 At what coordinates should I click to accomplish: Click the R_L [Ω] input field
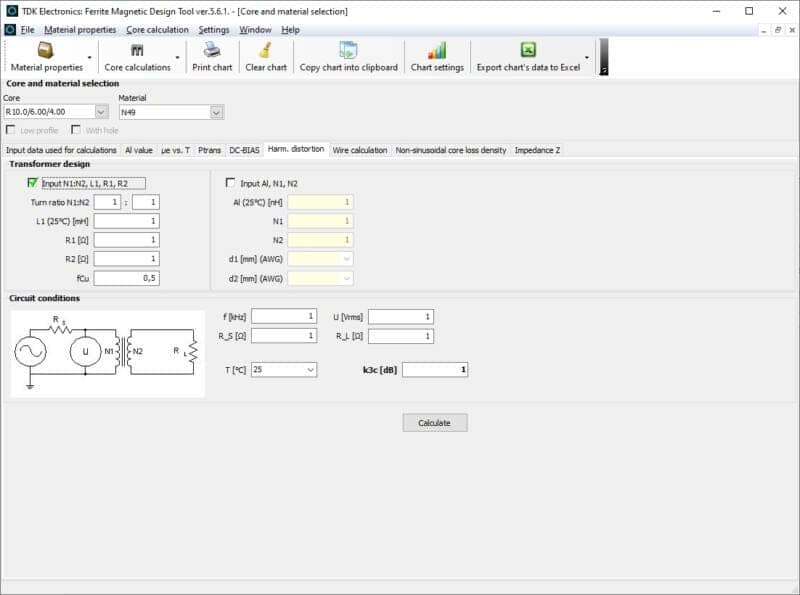point(401,336)
